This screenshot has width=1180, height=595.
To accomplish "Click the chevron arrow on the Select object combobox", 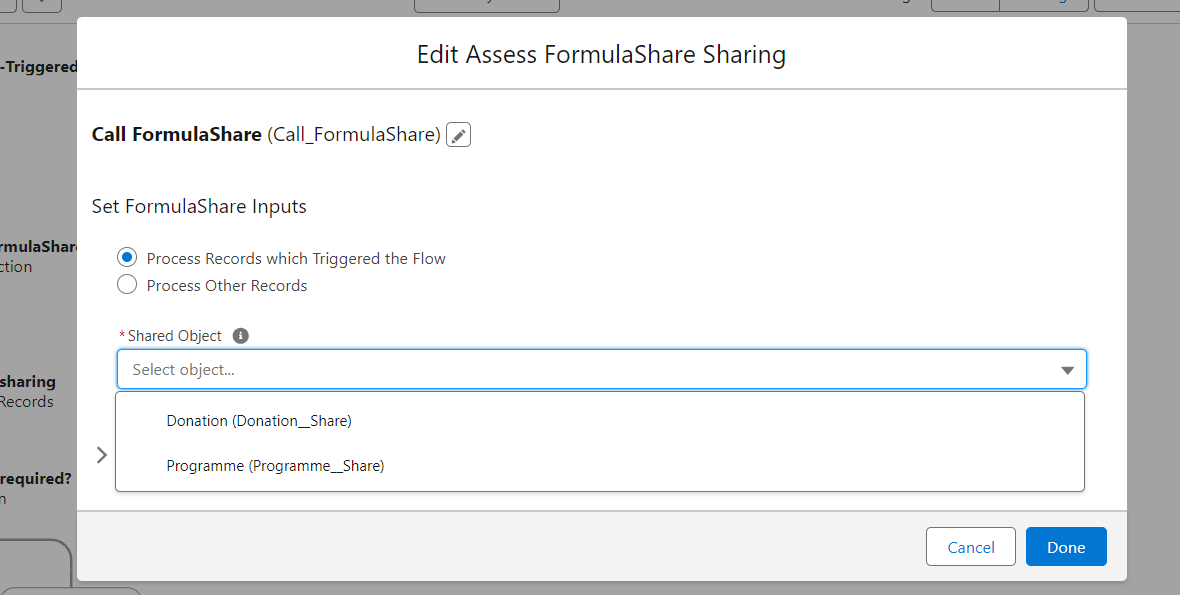I will click(1066, 369).
